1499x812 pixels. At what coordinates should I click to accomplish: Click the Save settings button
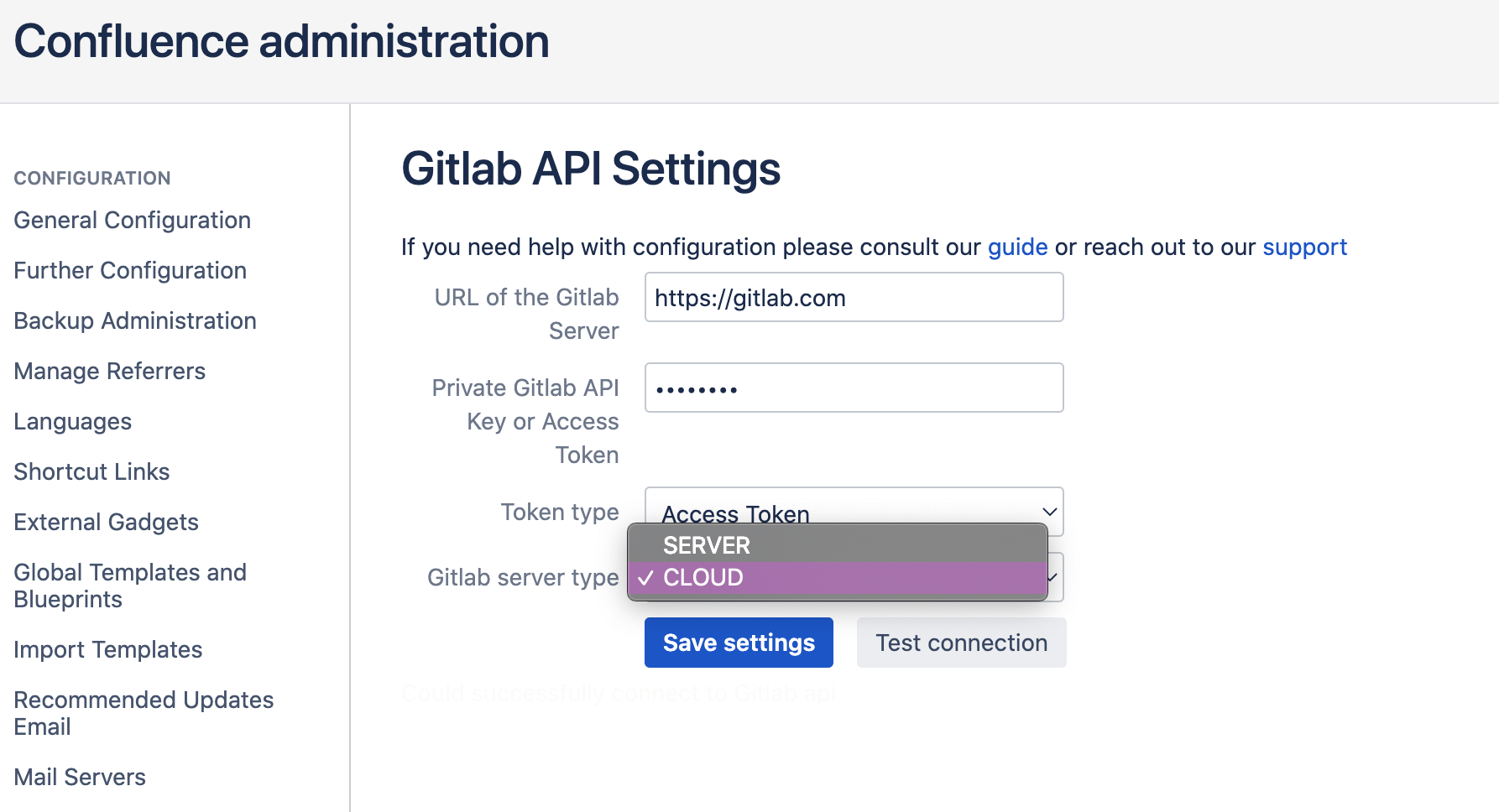click(x=738, y=643)
